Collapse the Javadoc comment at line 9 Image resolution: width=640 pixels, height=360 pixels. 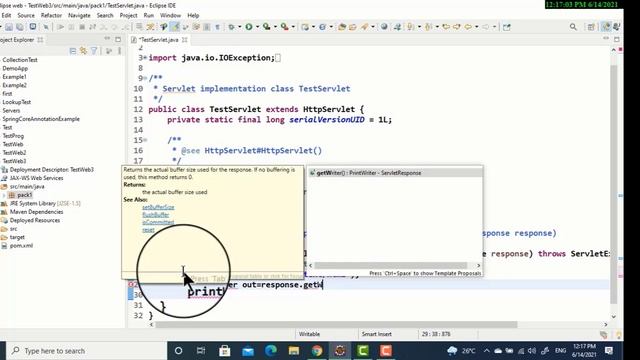pyautogui.click(x=145, y=78)
